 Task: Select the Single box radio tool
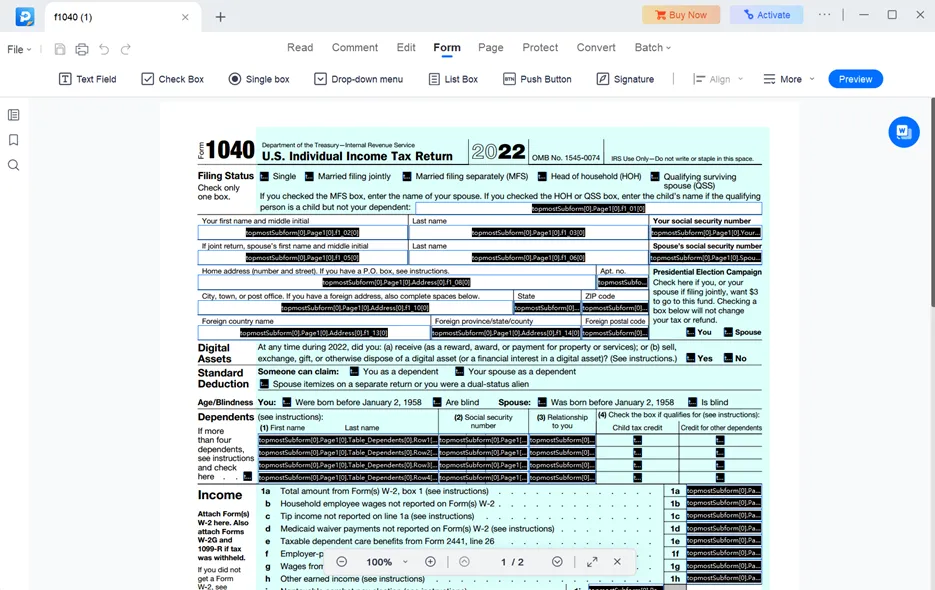pyautogui.click(x=259, y=78)
